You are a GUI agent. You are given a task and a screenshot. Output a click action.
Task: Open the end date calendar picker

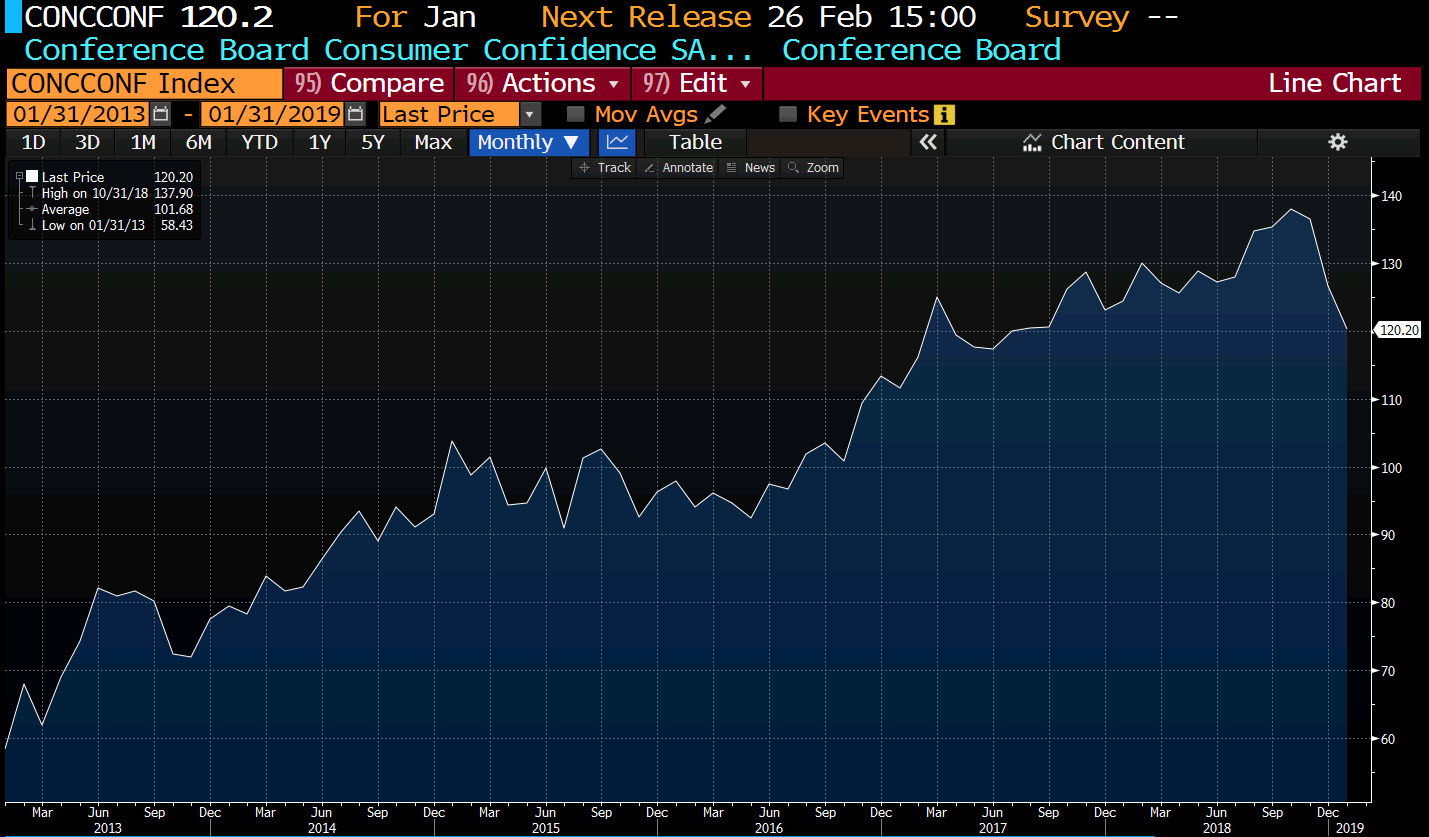(356, 115)
